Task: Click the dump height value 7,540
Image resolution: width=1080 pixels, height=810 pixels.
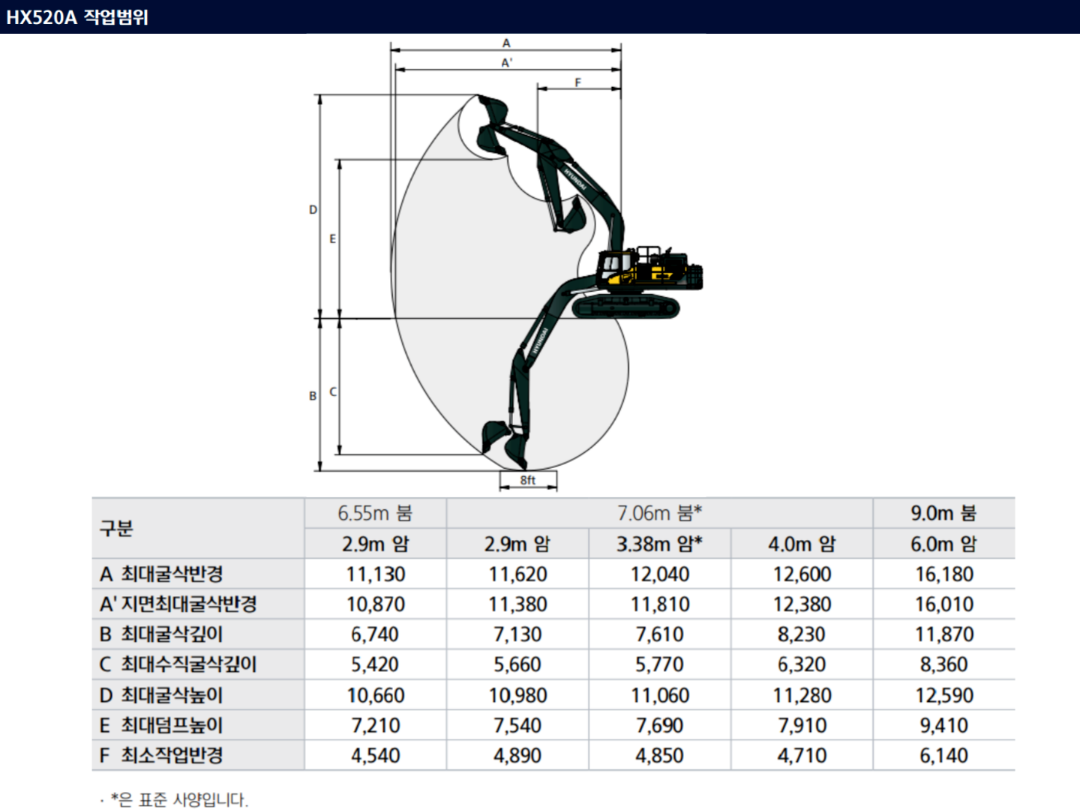Action: click(x=517, y=725)
